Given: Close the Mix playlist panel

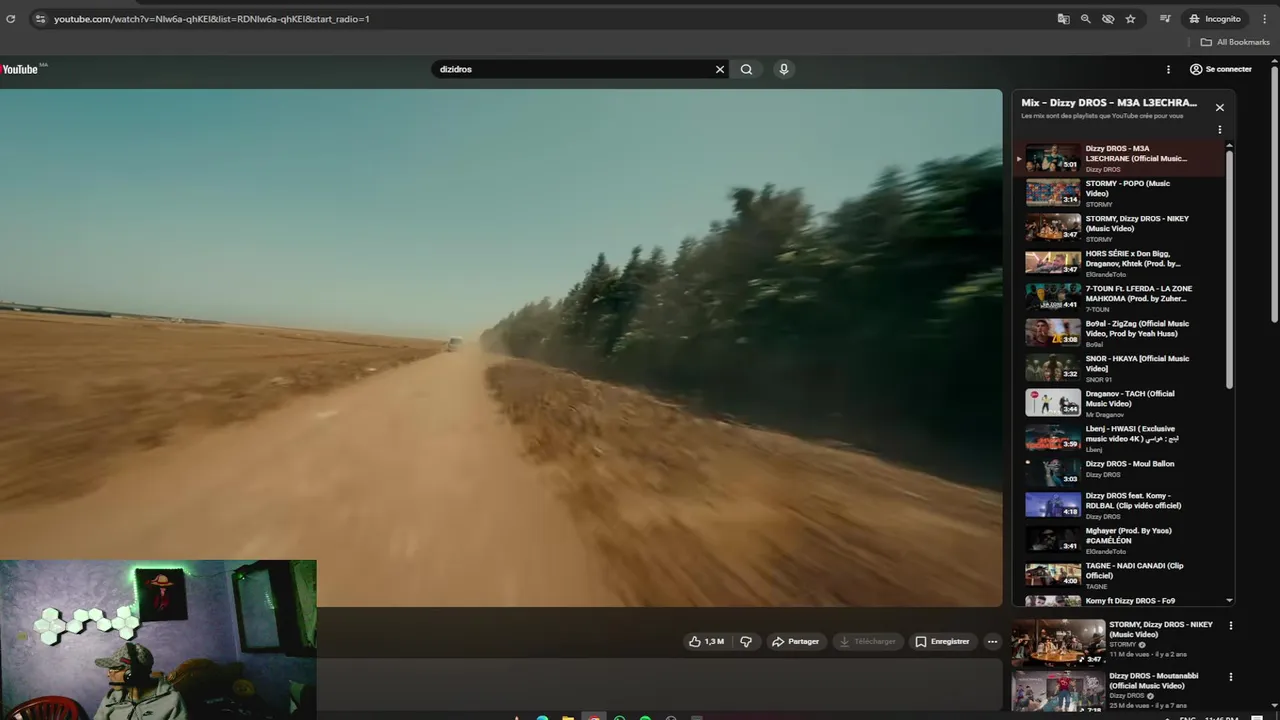Looking at the screenshot, I should pyautogui.click(x=1219, y=107).
